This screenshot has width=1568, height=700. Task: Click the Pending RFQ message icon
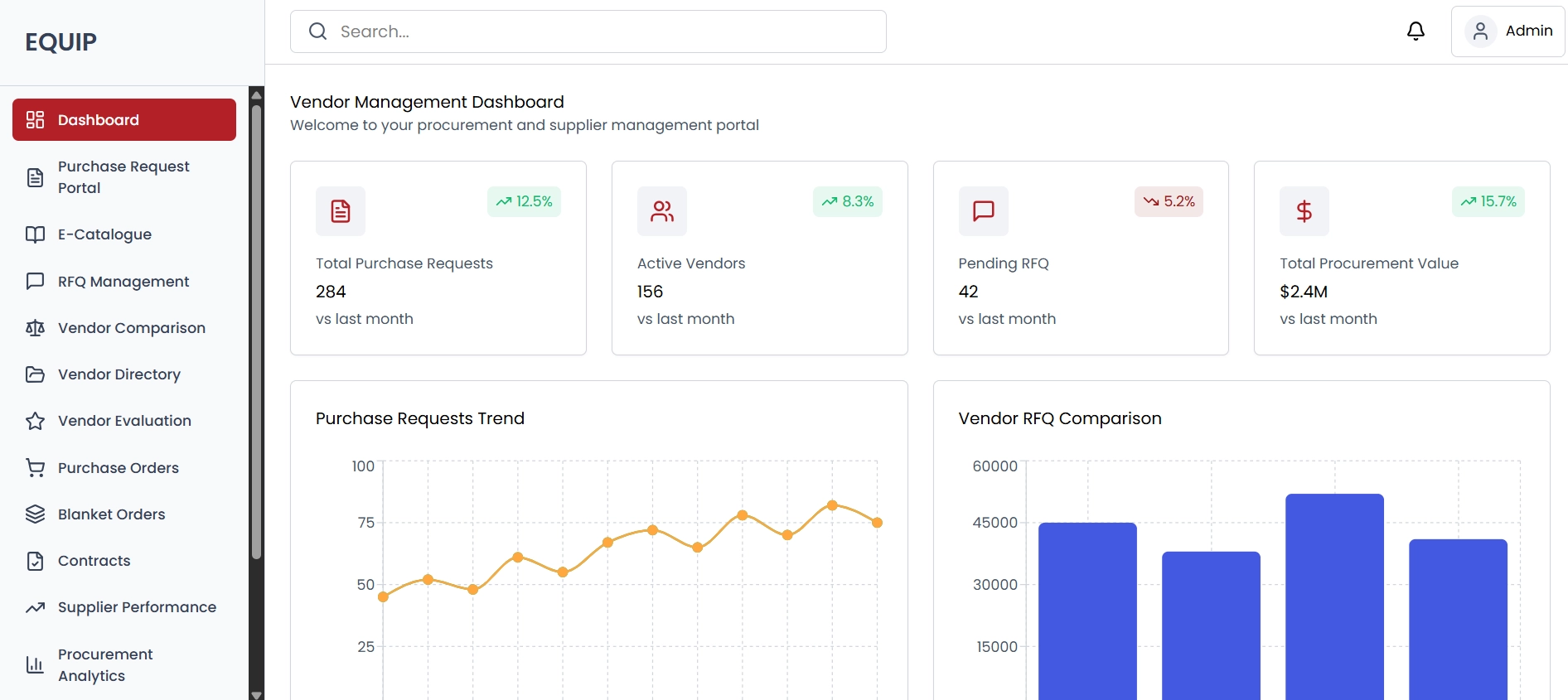pos(984,211)
